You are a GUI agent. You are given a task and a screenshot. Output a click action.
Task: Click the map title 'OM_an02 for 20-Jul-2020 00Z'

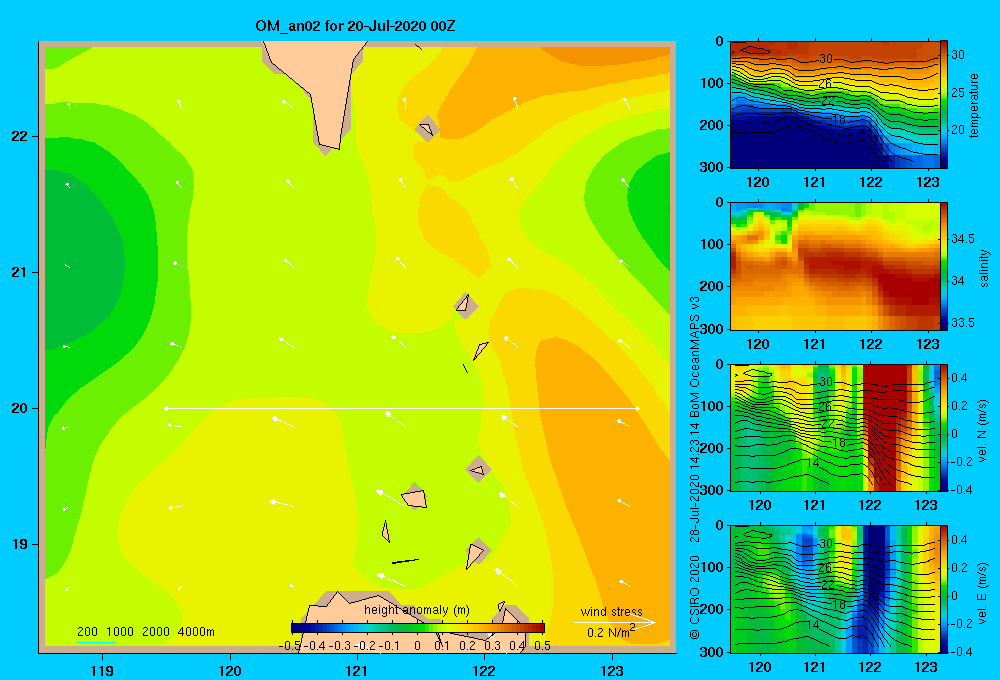(355, 26)
